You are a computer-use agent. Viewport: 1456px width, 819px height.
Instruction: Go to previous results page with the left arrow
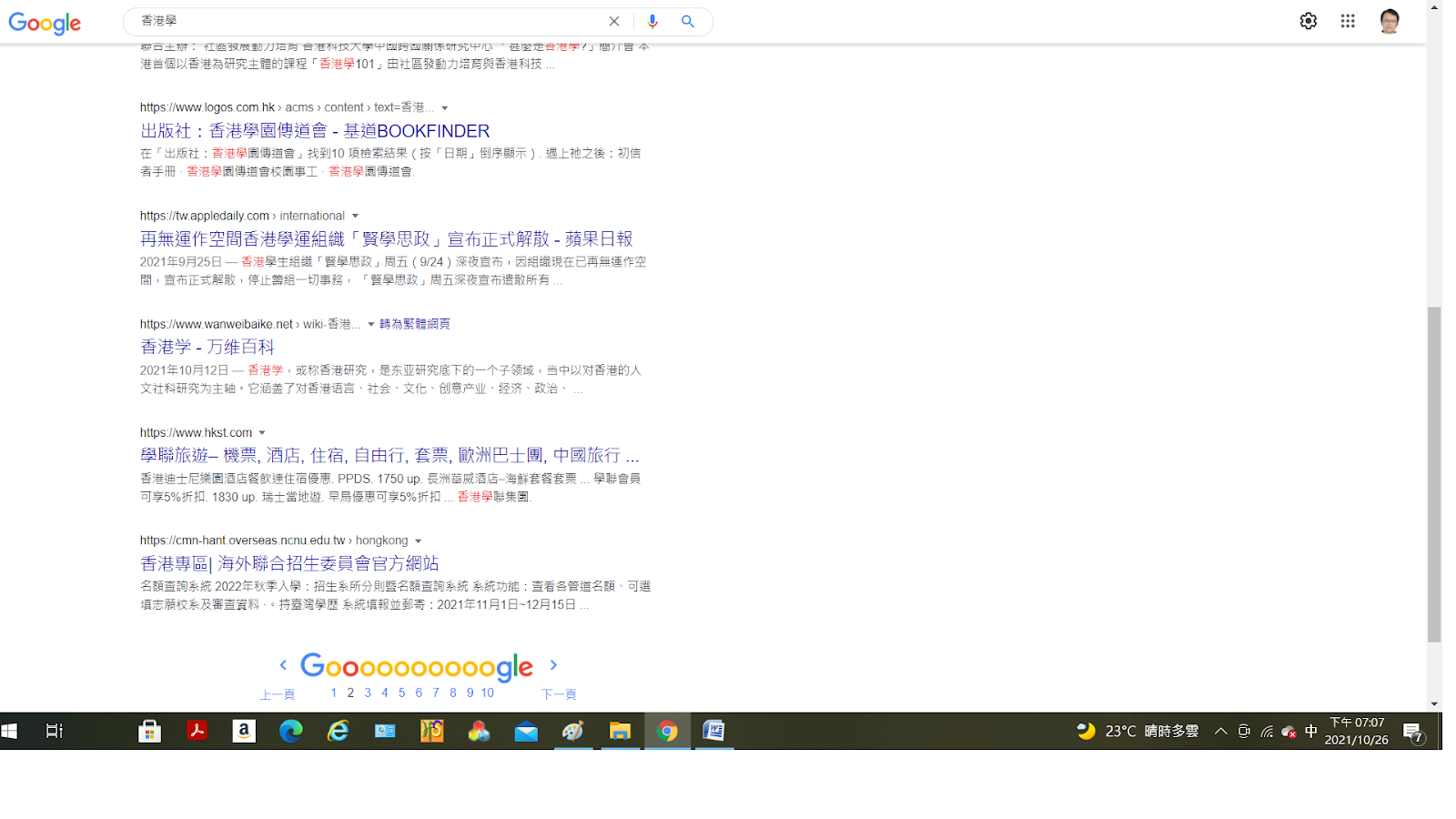[283, 665]
